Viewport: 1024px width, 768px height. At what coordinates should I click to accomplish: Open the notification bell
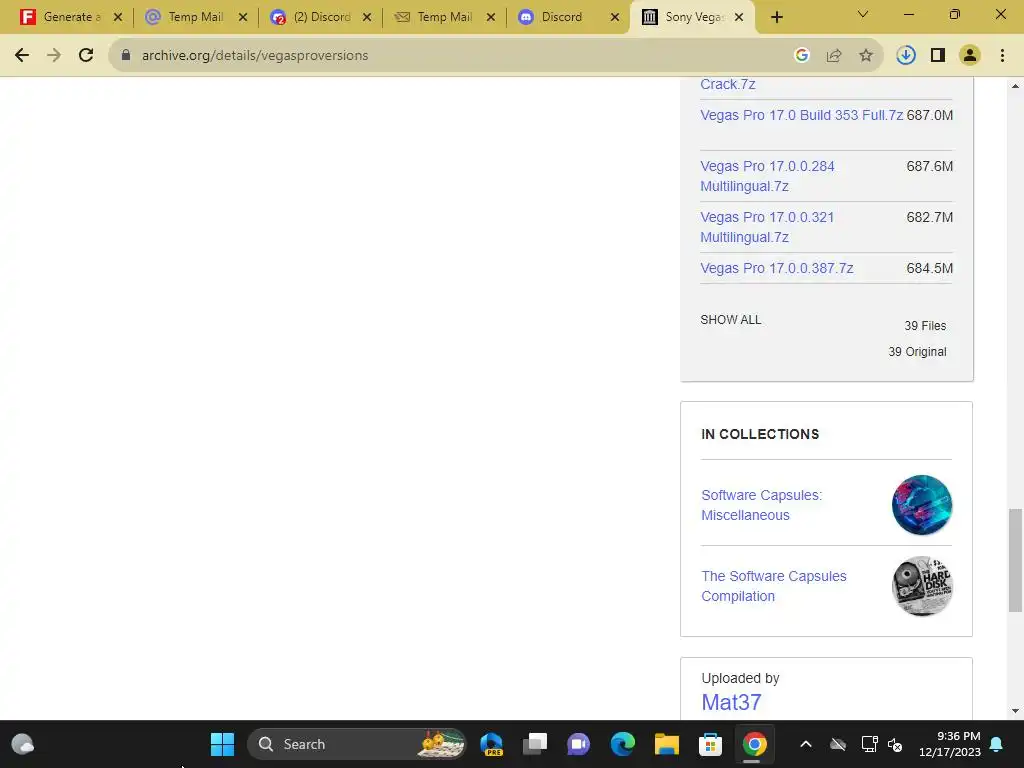point(997,744)
